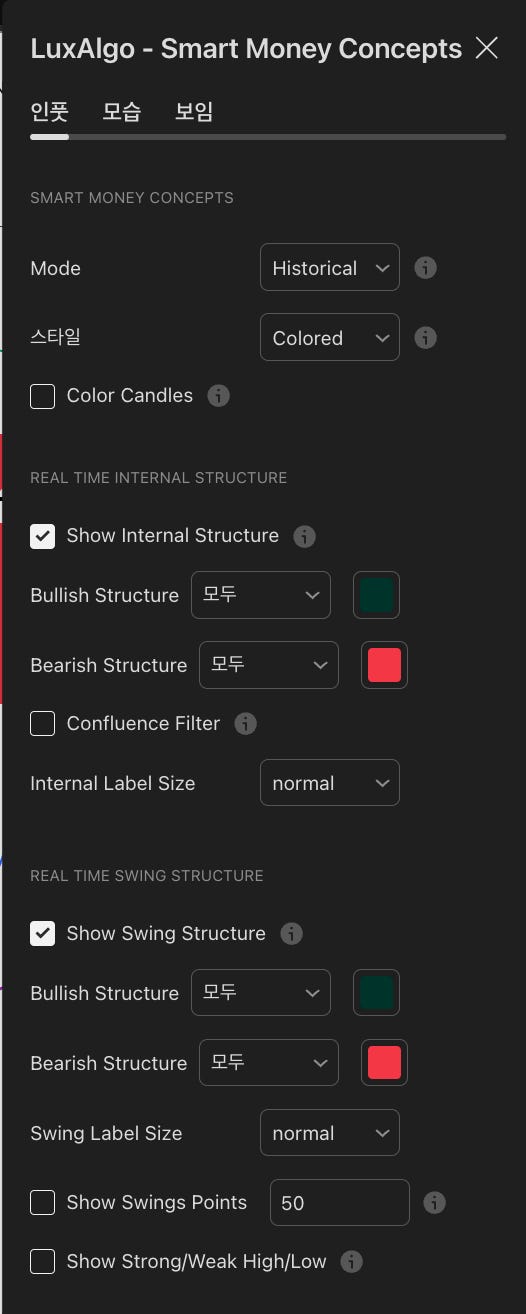Enable the Confluence Filter checkbox
Screen dimensions: 526x1314
click(42, 724)
